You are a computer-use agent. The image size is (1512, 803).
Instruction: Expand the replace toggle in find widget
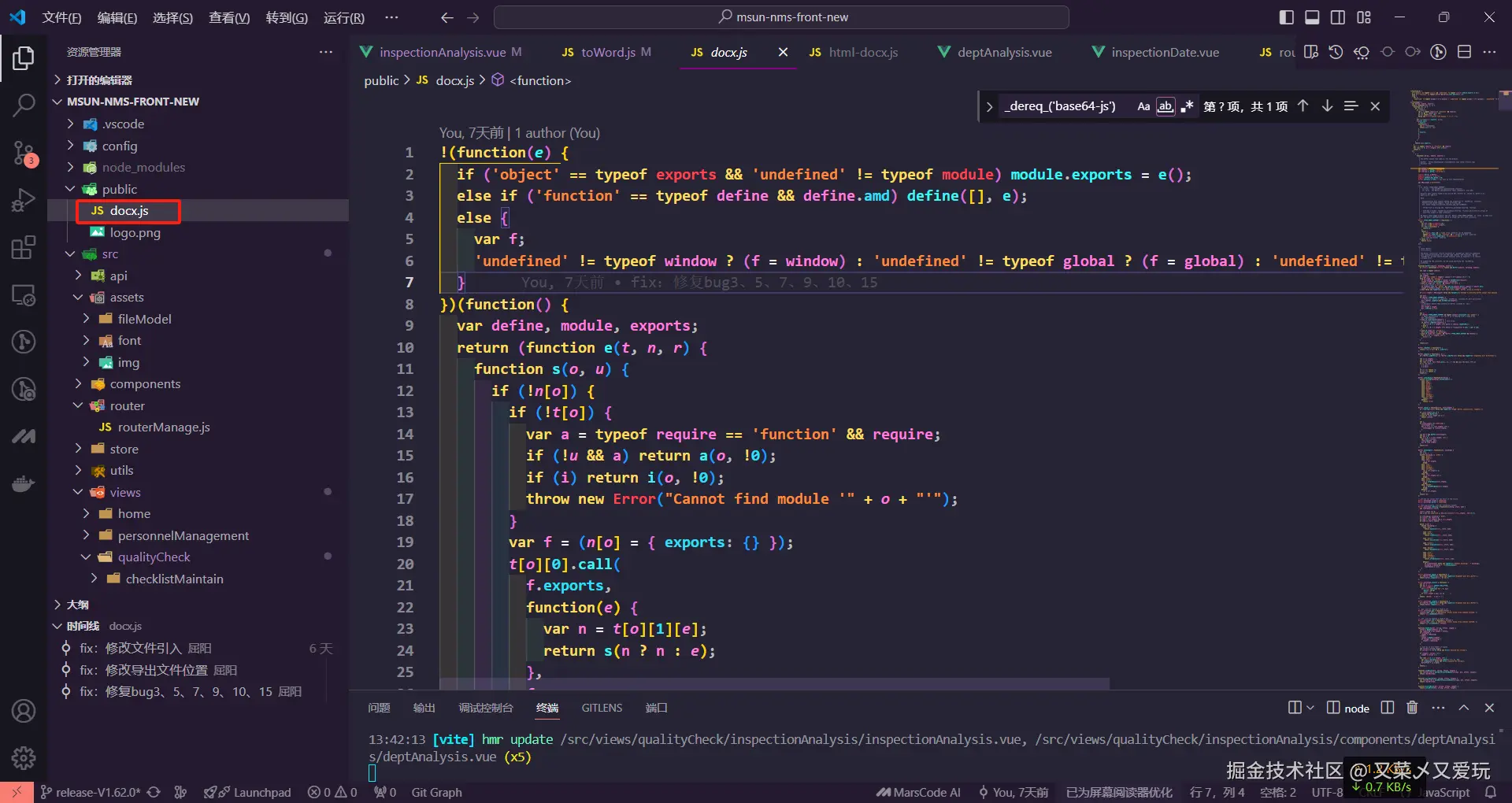tap(989, 106)
